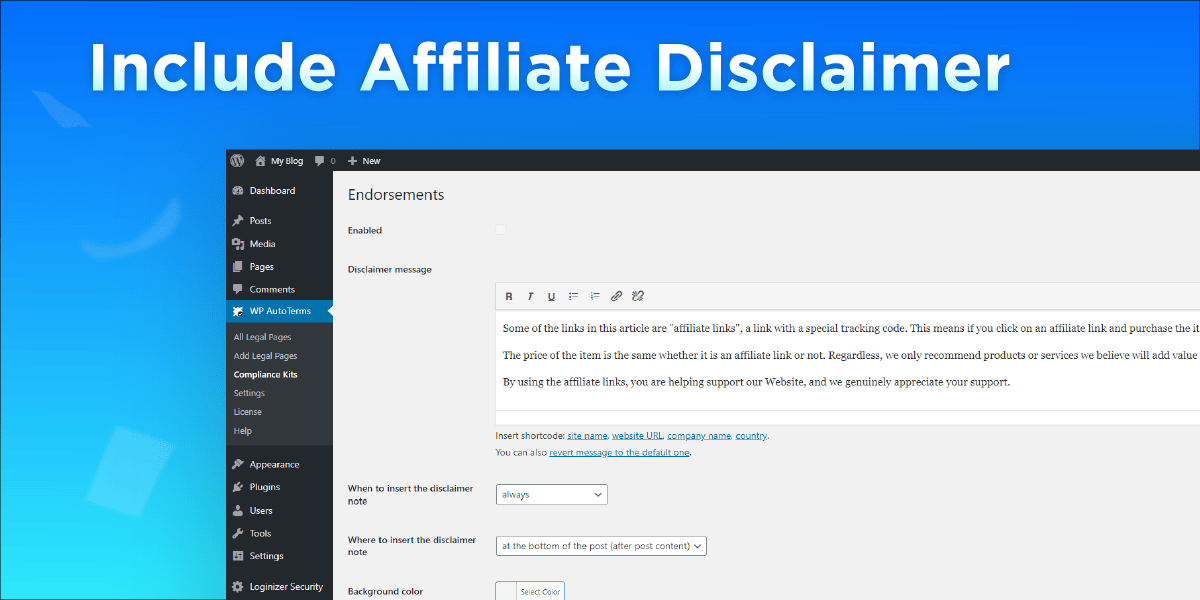Click the Posts pushpin icon
The image size is (1200, 600).
pos(238,221)
